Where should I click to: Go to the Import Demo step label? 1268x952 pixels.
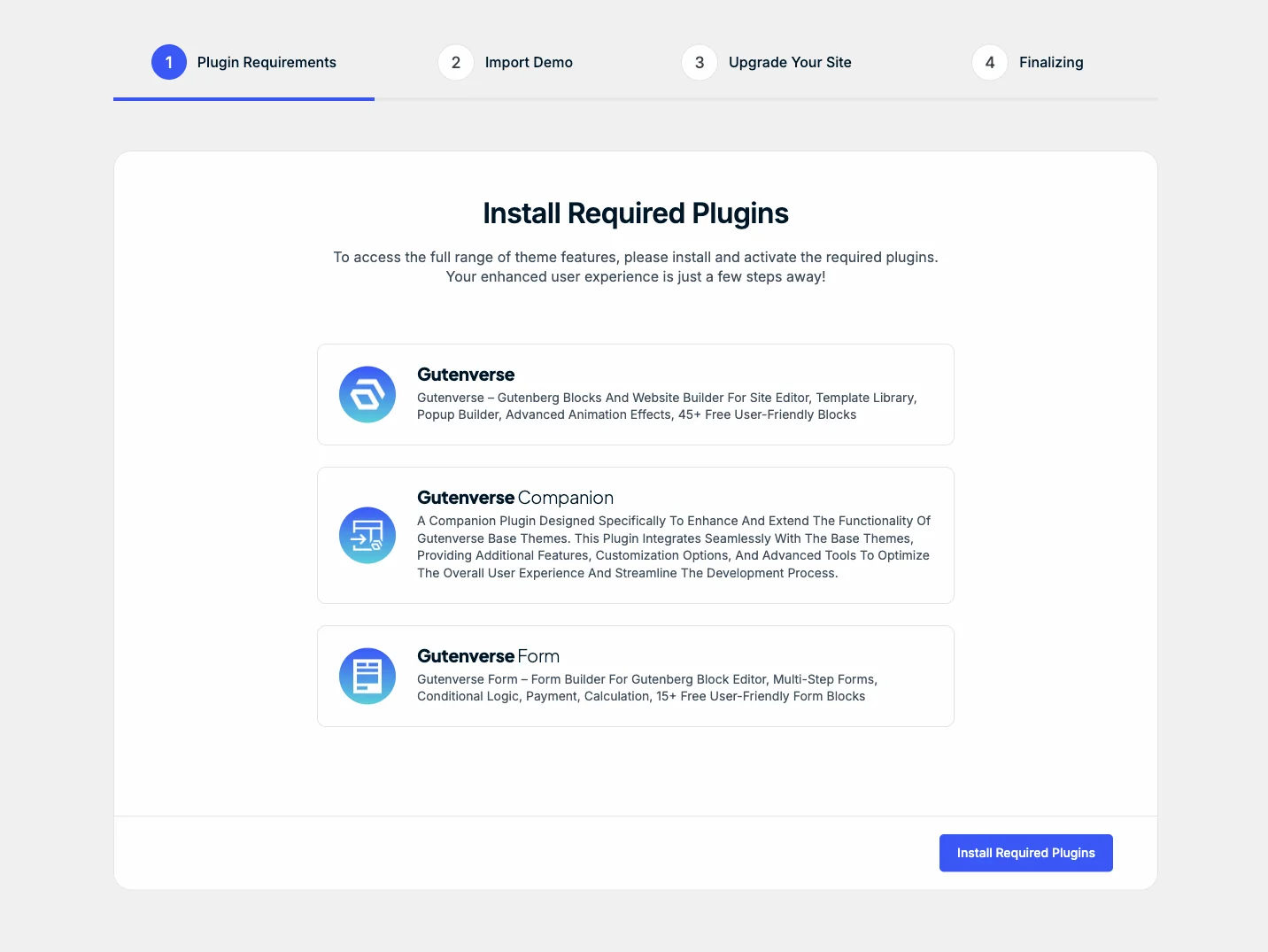[x=529, y=62]
